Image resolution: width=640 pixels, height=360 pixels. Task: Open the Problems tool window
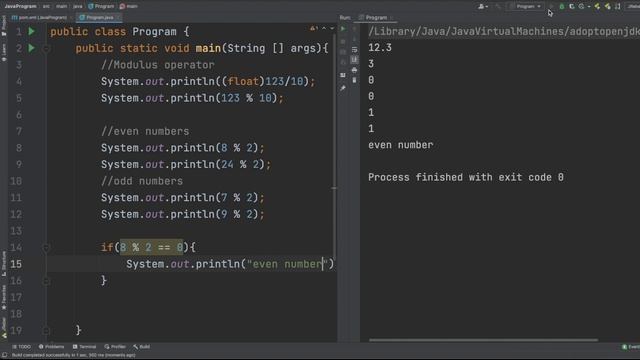pos(51,347)
